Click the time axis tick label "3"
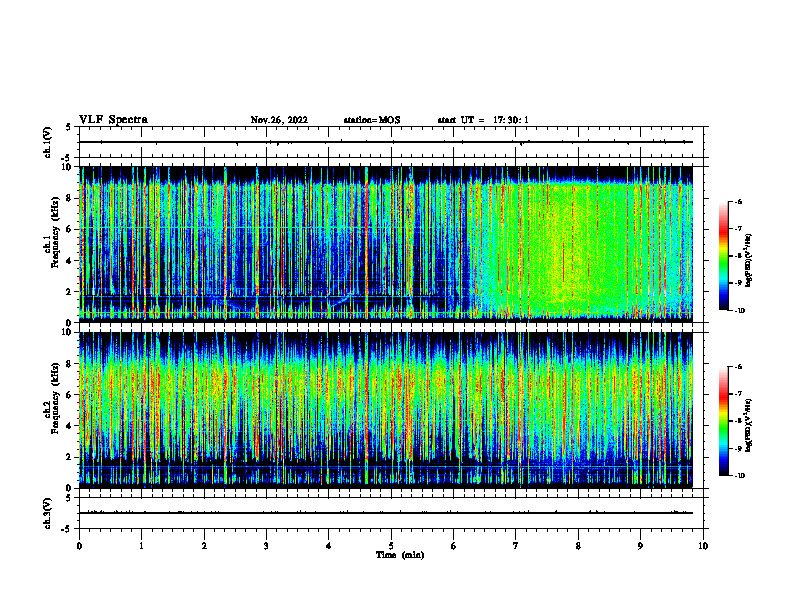This screenshot has height=612, width=792. click(x=266, y=546)
